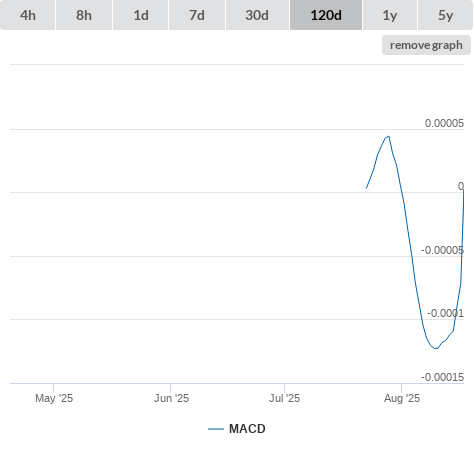This screenshot has height=455, width=474.
Task: Click the active 120d range tab
Action: [326, 15]
